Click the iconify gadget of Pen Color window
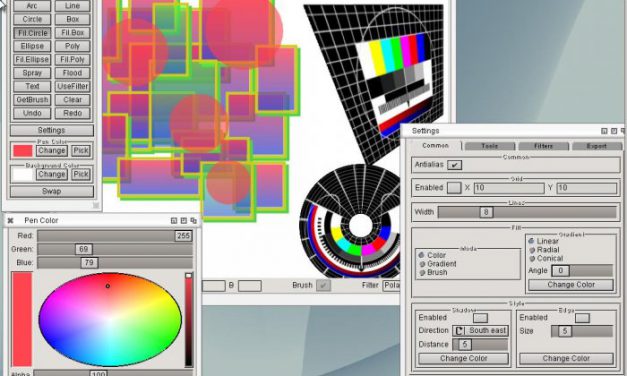 [174, 220]
